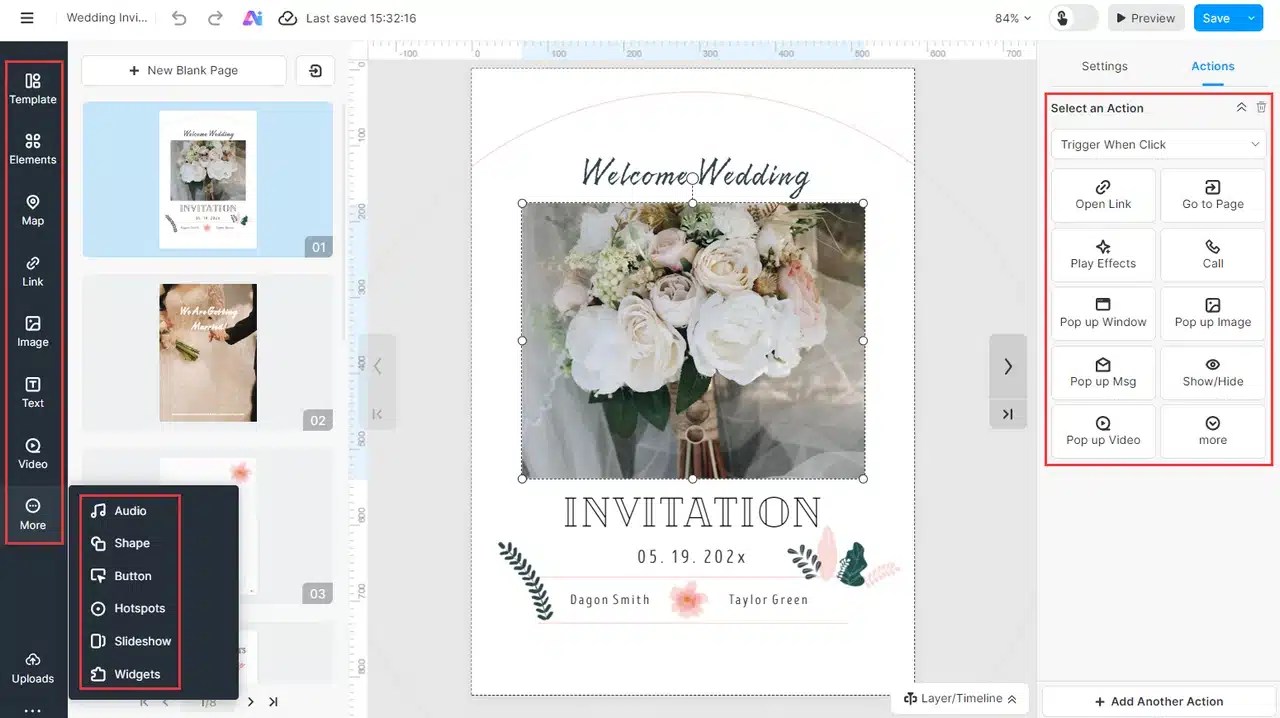Select the Text tool
1280x718 pixels.
click(33, 392)
